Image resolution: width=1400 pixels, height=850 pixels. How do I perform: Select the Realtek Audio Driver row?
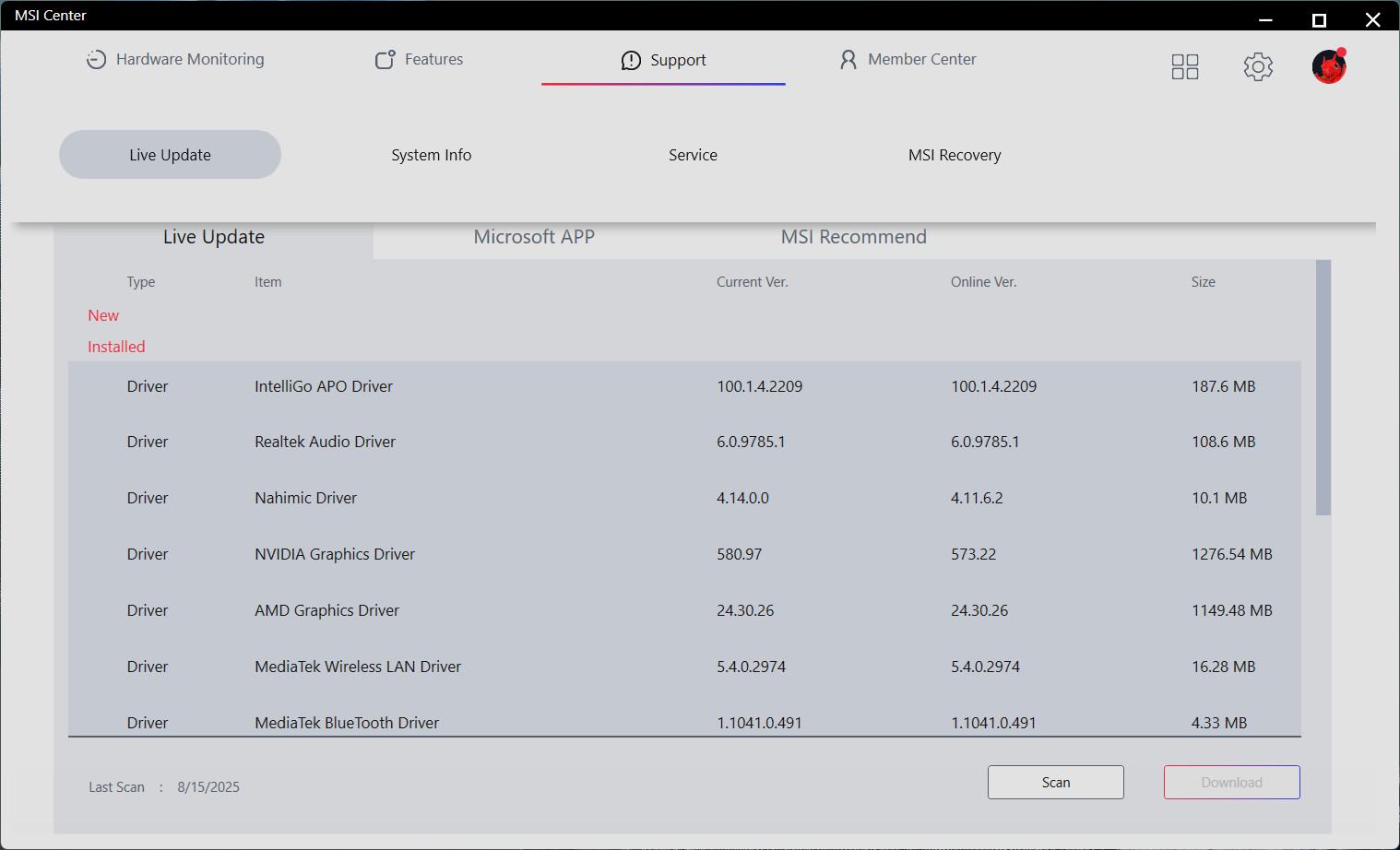coord(684,442)
